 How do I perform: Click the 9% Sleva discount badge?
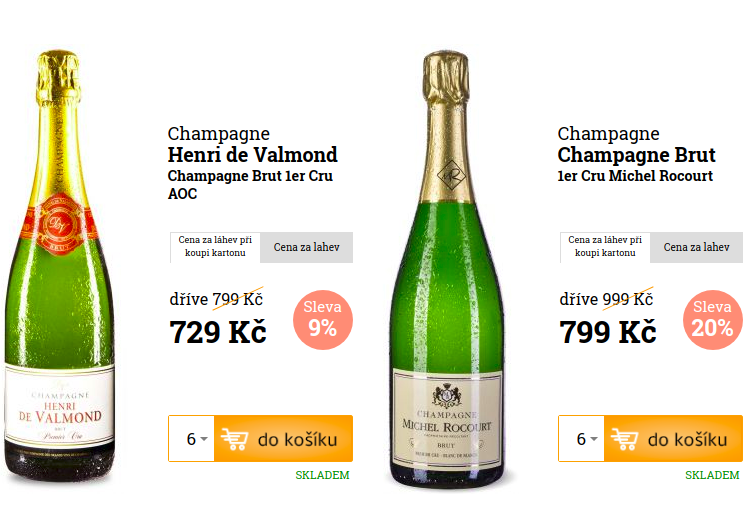pos(322,319)
